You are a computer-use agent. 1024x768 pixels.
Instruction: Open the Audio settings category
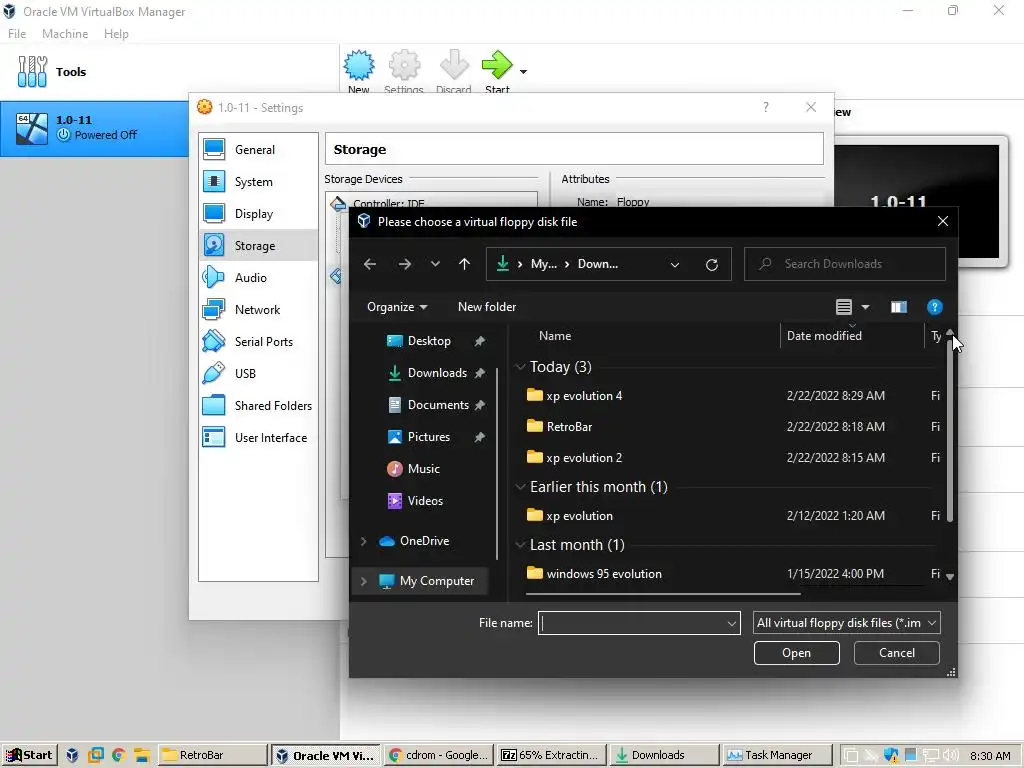pos(259,278)
